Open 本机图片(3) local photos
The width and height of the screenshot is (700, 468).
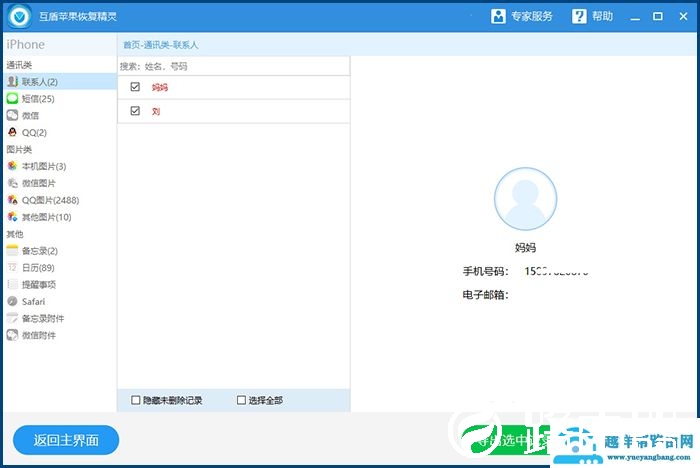pyautogui.click(x=44, y=167)
